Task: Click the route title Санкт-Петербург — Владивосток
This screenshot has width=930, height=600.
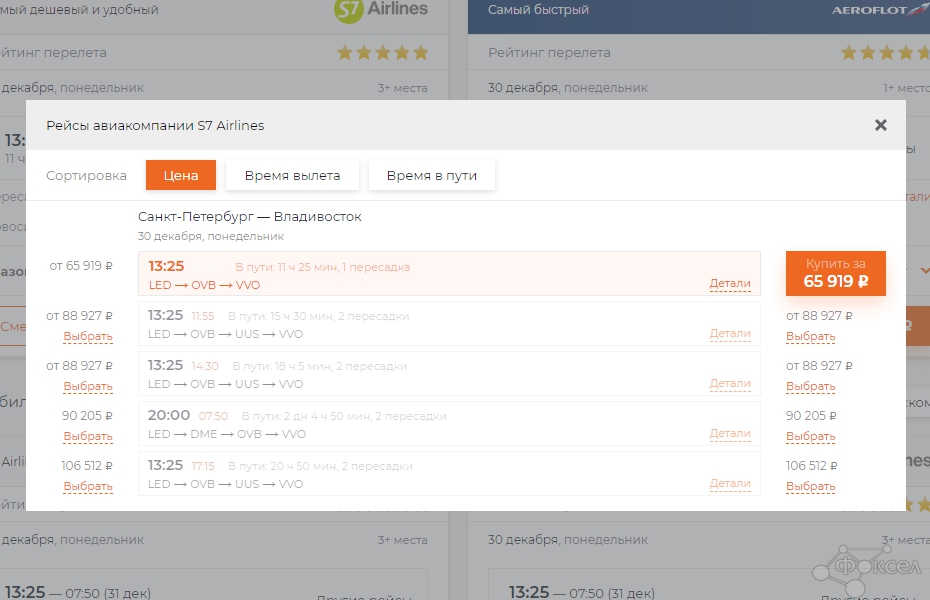Action: coord(250,216)
